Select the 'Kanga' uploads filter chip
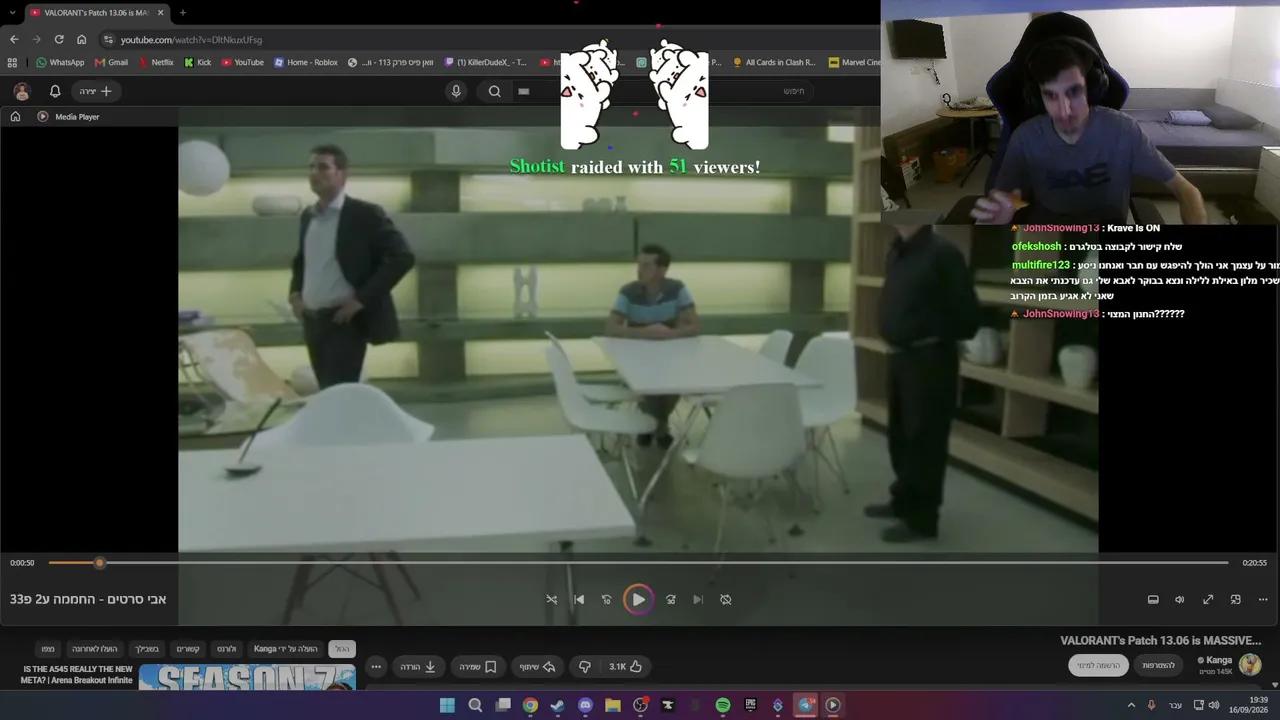1280x720 pixels. pos(286,649)
